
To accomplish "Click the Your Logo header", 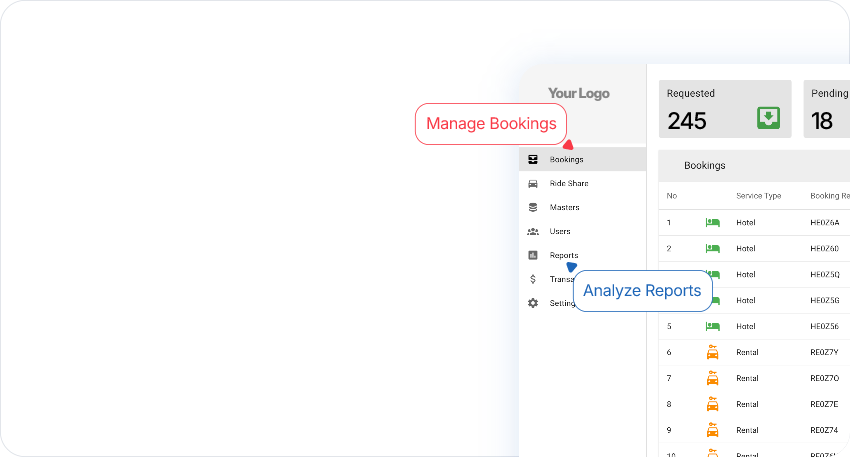I will pos(578,93).
